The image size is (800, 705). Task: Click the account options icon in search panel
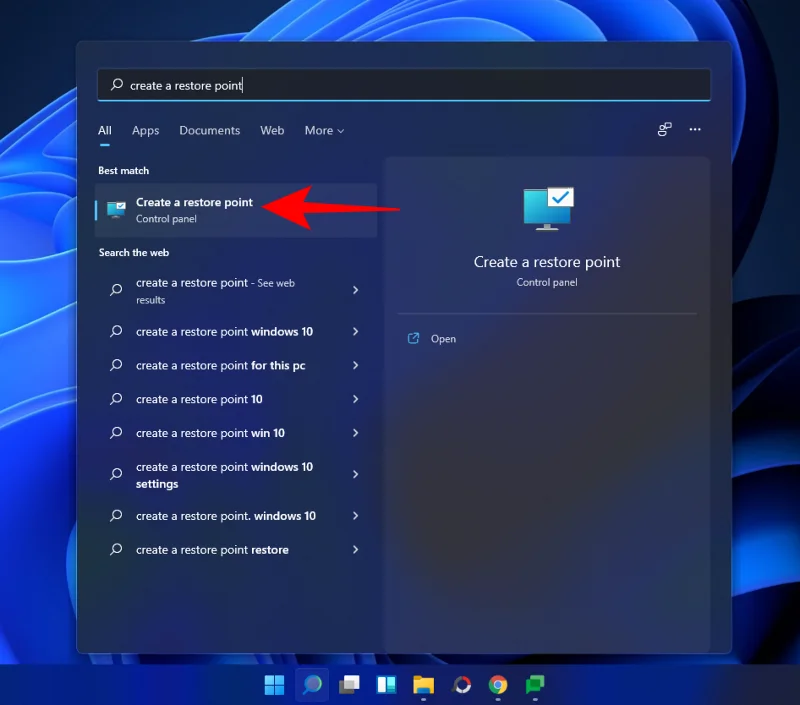click(x=664, y=130)
